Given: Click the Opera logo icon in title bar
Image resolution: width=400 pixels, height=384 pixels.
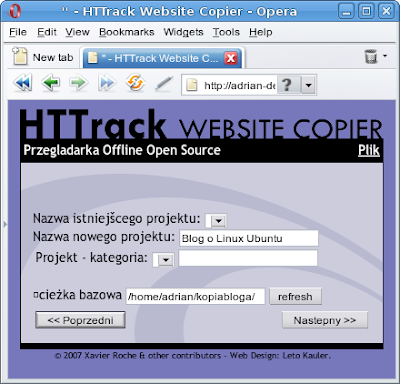Looking at the screenshot, I should (x=14, y=11).
